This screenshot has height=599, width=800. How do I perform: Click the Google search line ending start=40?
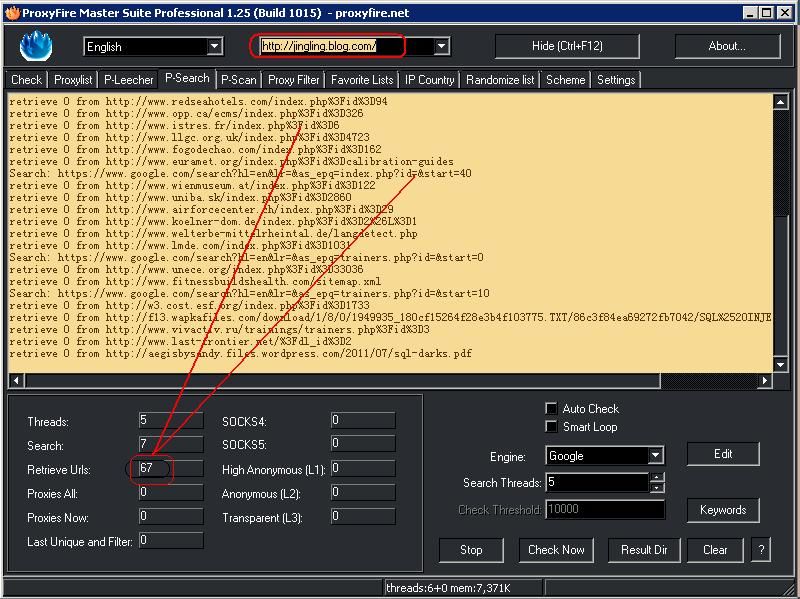240,173
